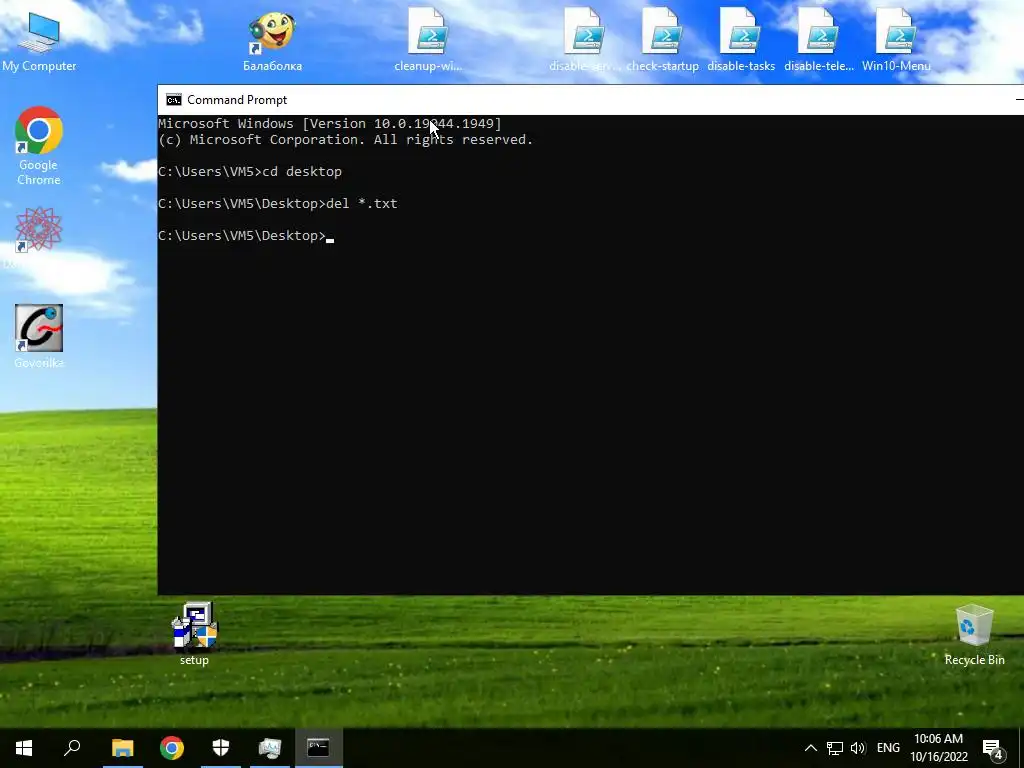Open the My Computer desktop icon

coord(39,40)
